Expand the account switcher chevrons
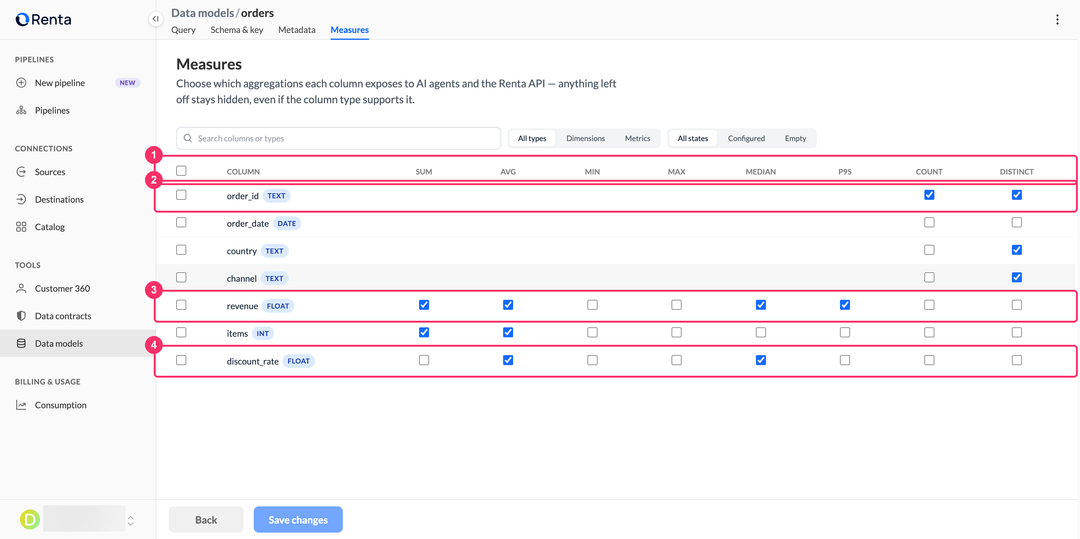 click(131, 520)
